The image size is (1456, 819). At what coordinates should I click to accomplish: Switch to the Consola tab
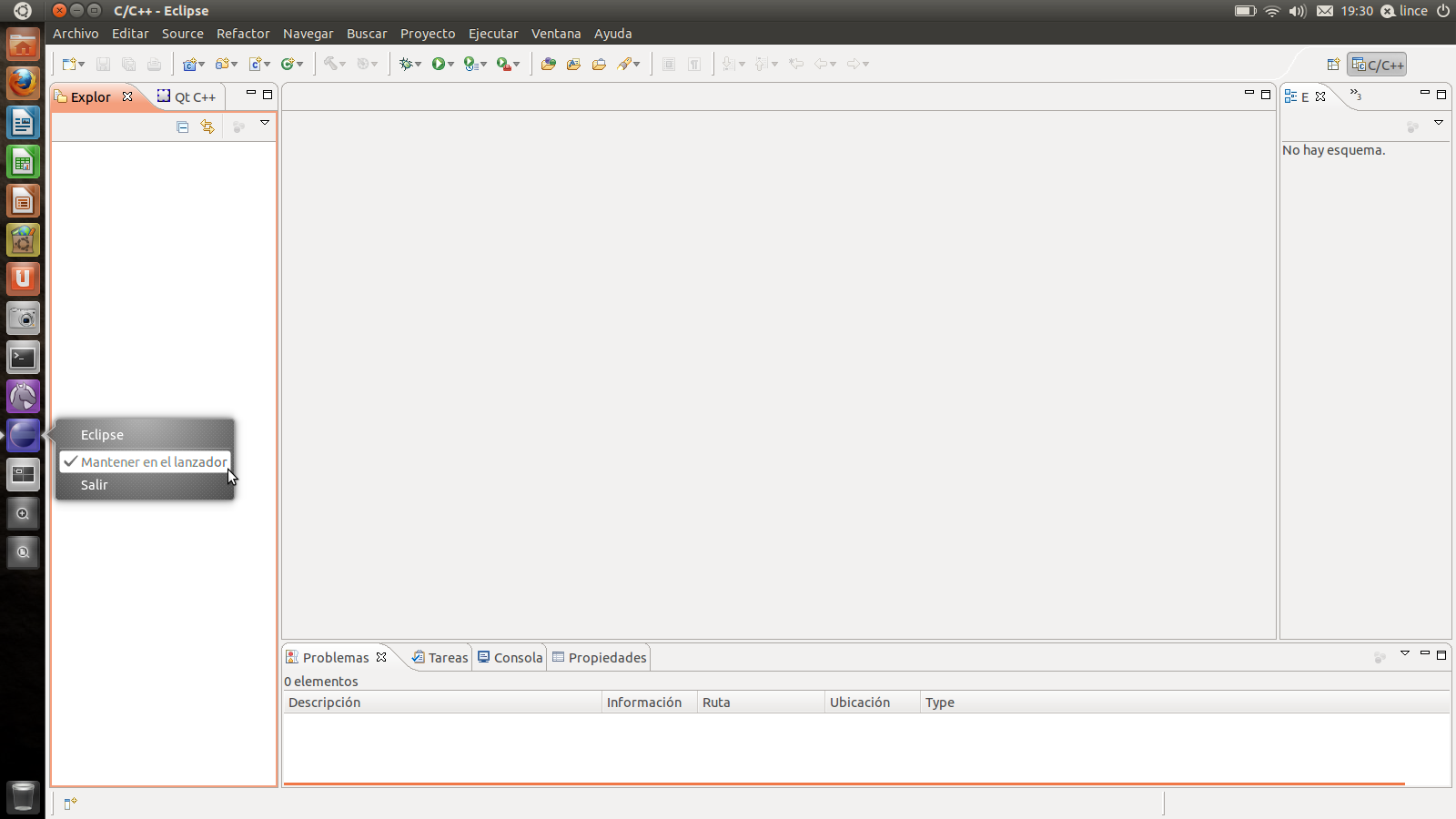(x=511, y=657)
